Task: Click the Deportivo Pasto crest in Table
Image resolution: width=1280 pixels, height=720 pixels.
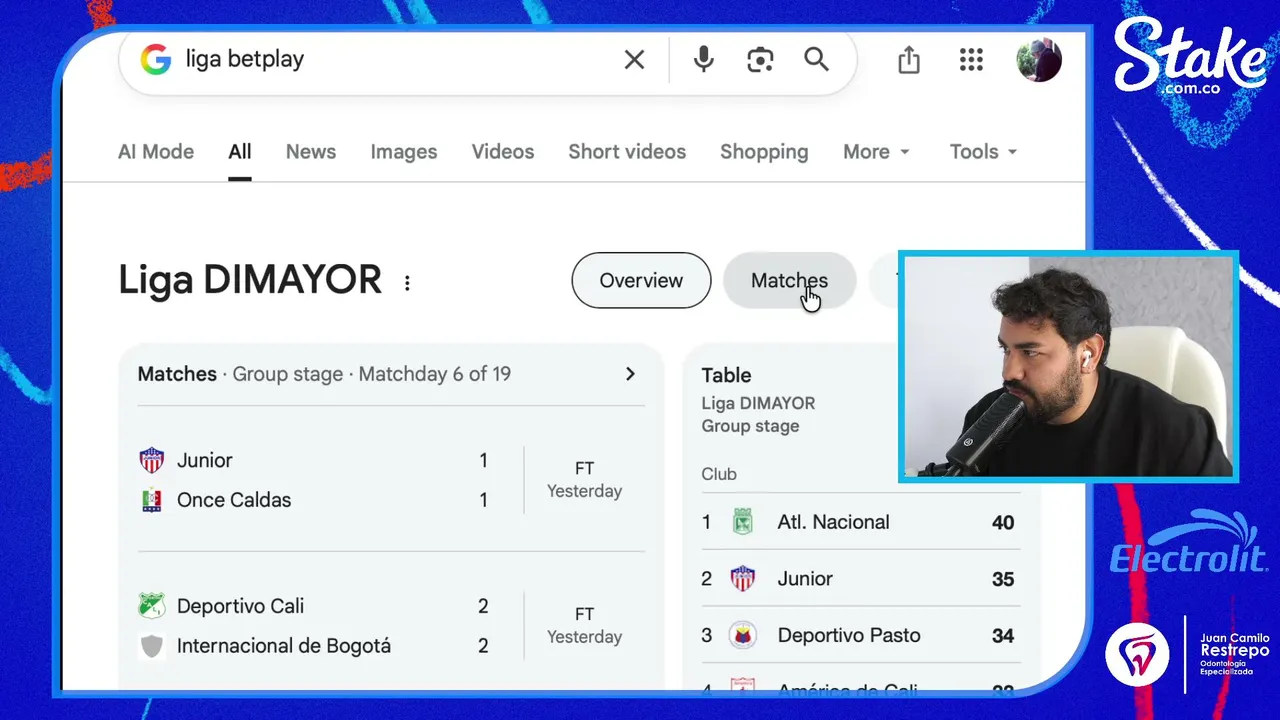Action: (742, 635)
